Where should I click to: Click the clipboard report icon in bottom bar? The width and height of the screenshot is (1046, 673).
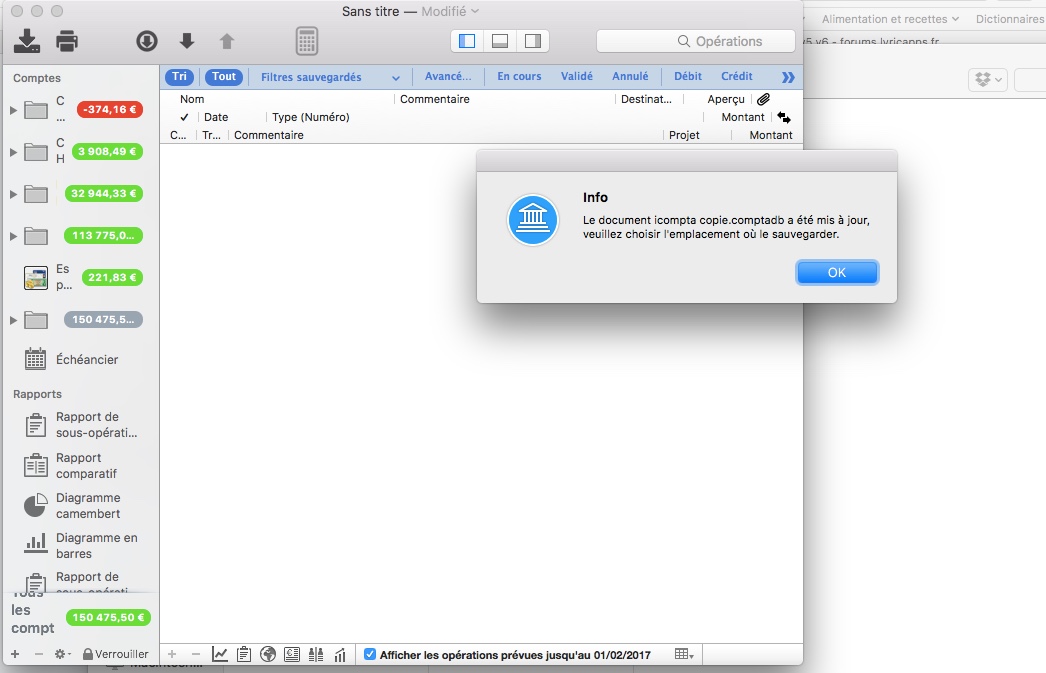(x=244, y=654)
